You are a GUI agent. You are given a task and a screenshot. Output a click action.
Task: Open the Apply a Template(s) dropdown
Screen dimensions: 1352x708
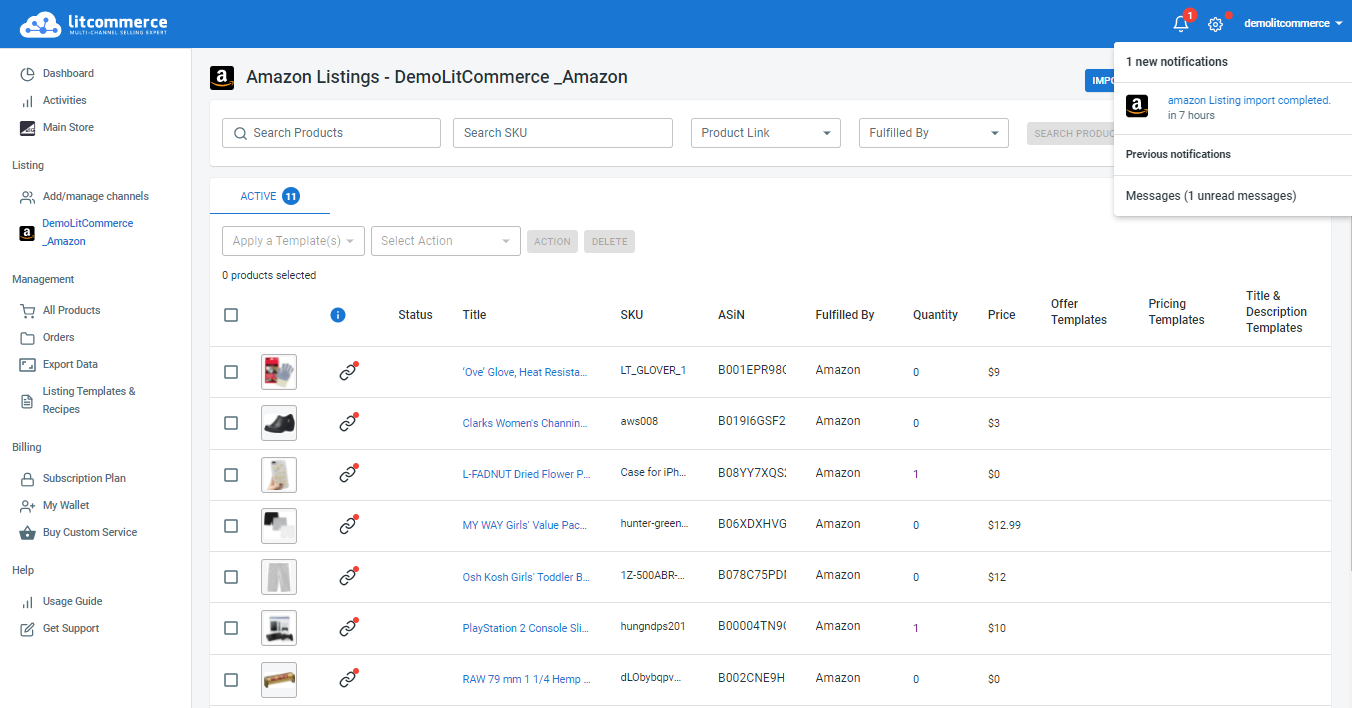(294, 241)
